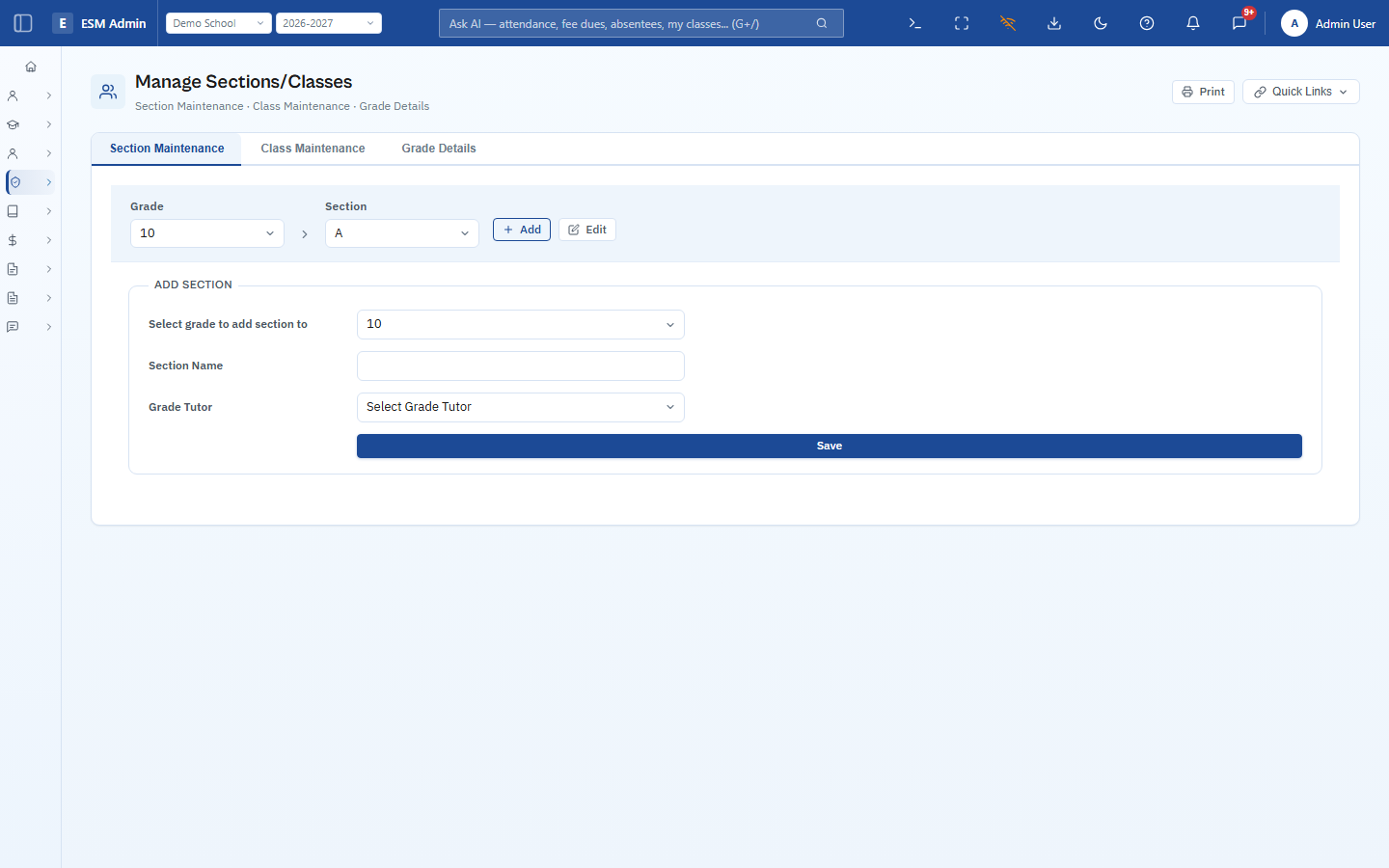The height and width of the screenshot is (868, 1389).
Task: Focus the Section Name input field
Action: [521, 366]
